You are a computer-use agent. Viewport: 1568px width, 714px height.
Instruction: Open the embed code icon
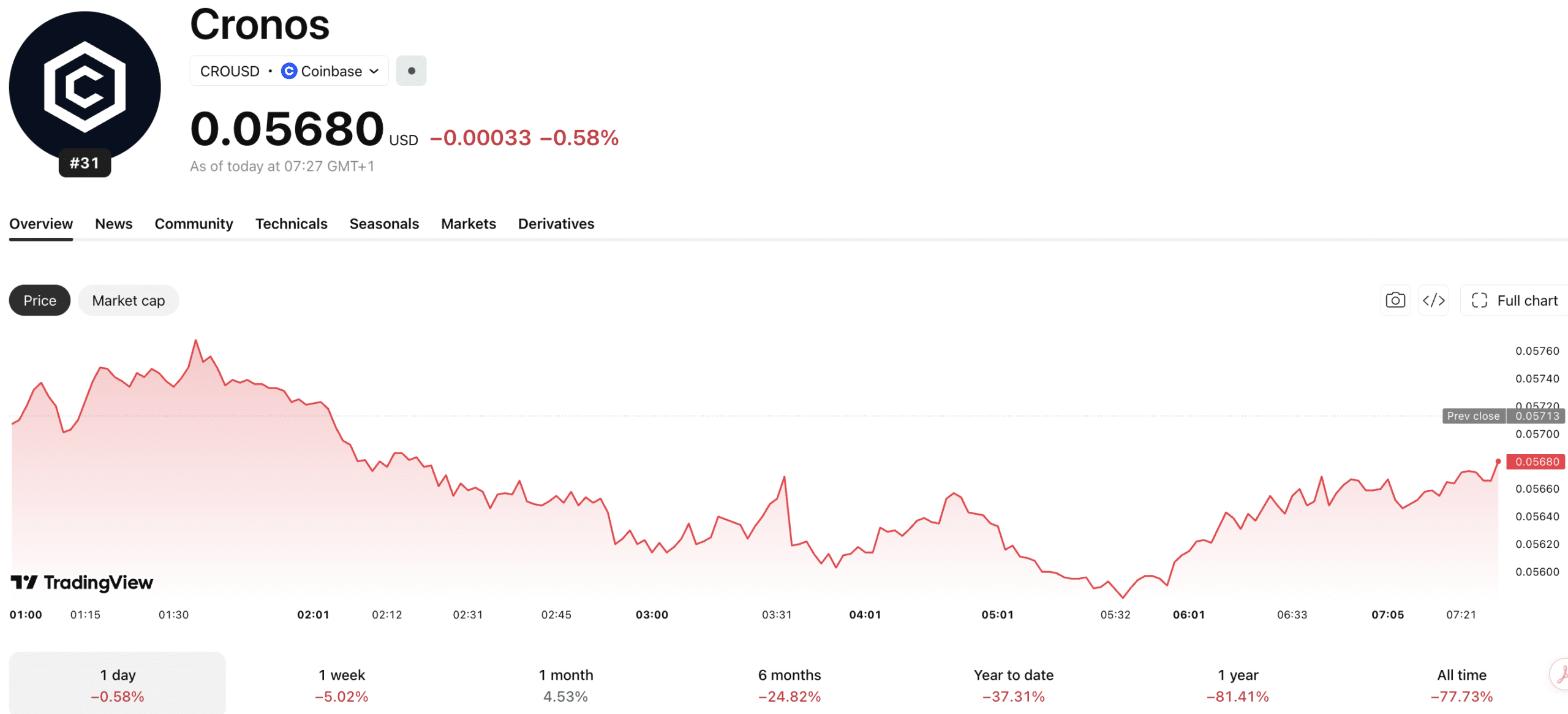pos(1433,300)
